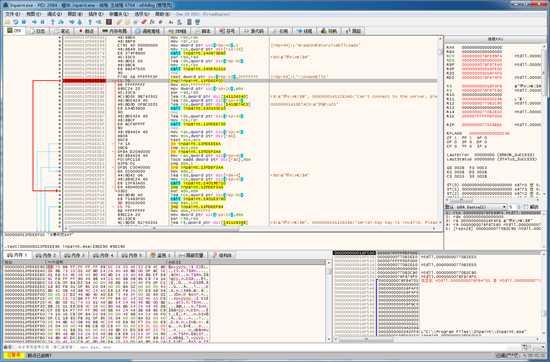Click the 隐藏FPU button above registers
The height and width of the screenshot is (362, 550).
pyautogui.click(x=496, y=39)
